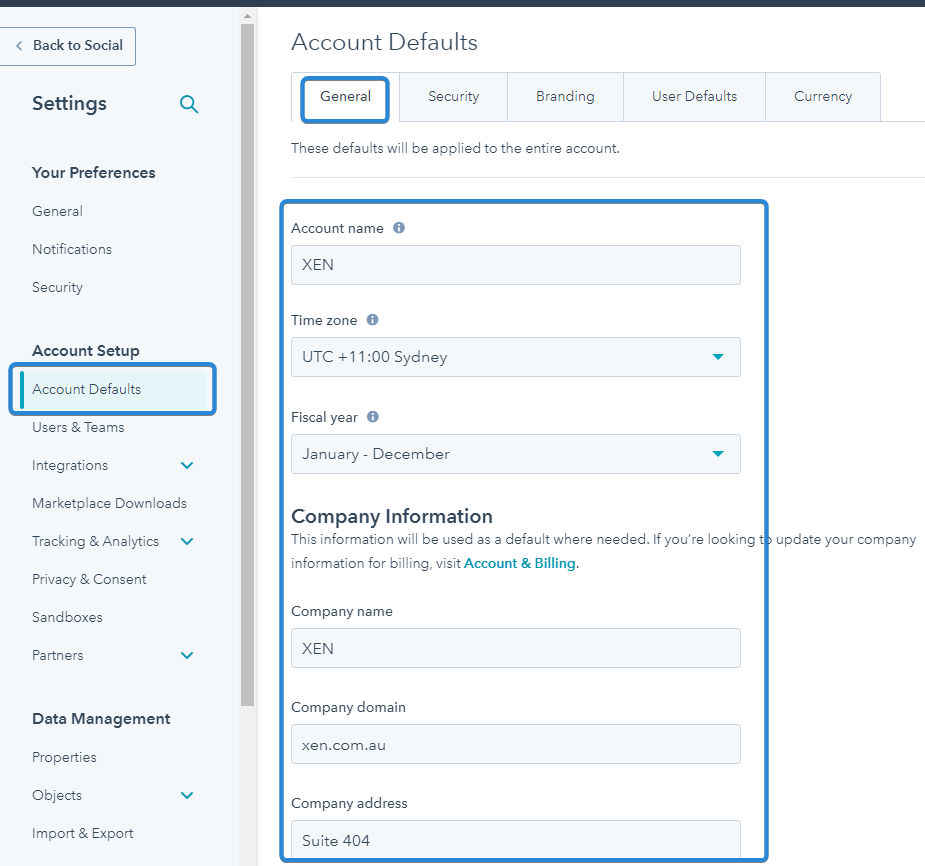
Task: Select Privacy & Consent in the sidebar
Action: pos(89,579)
